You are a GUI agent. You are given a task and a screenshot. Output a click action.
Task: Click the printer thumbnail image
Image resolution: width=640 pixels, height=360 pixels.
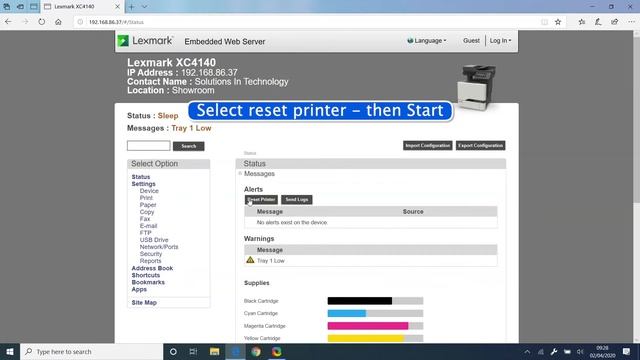click(476, 87)
